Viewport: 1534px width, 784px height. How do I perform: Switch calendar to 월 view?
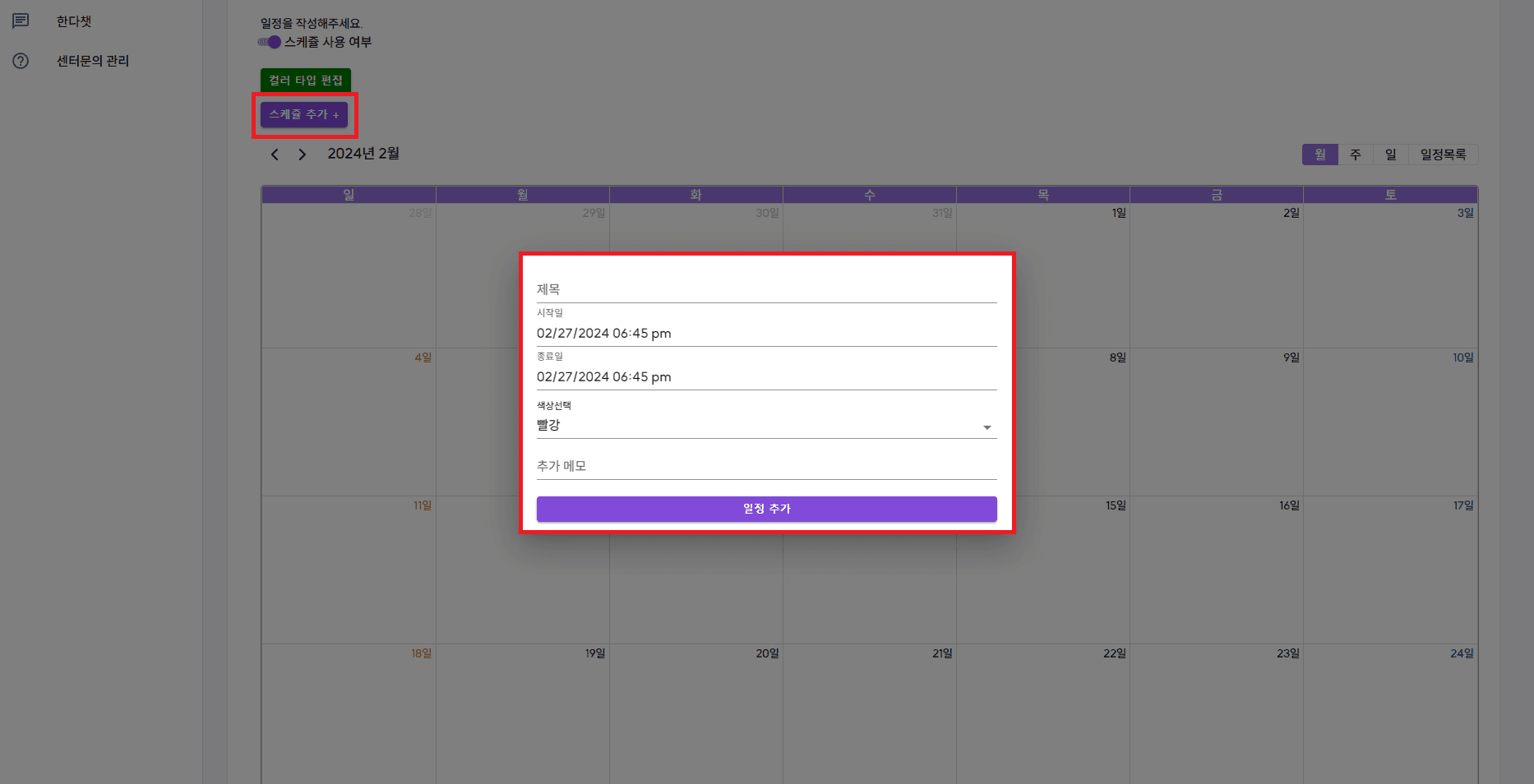point(1320,154)
